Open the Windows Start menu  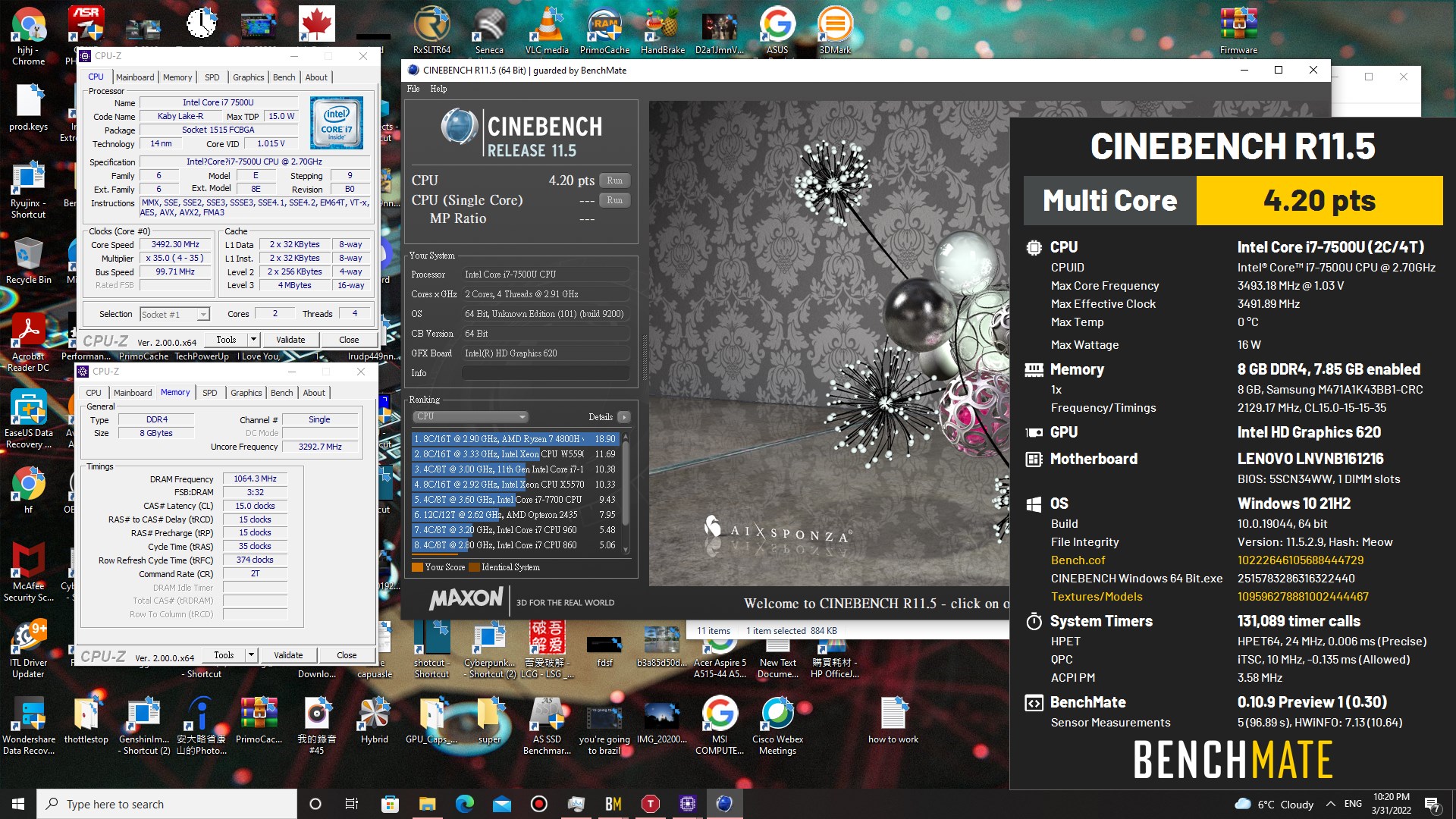click(18, 804)
